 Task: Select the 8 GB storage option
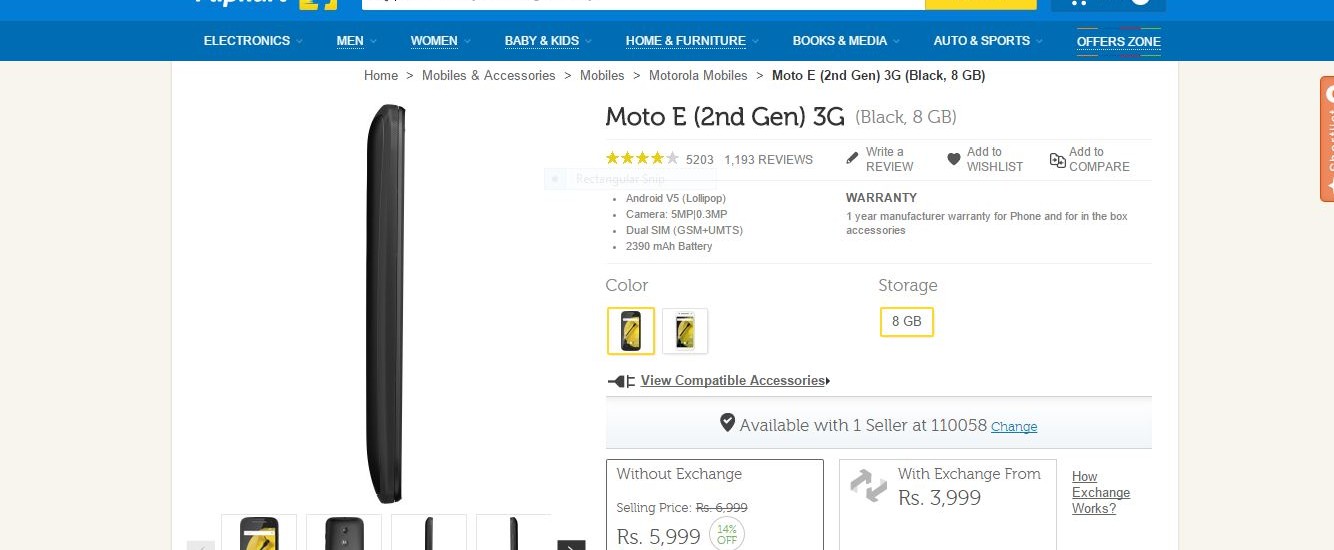pos(906,322)
